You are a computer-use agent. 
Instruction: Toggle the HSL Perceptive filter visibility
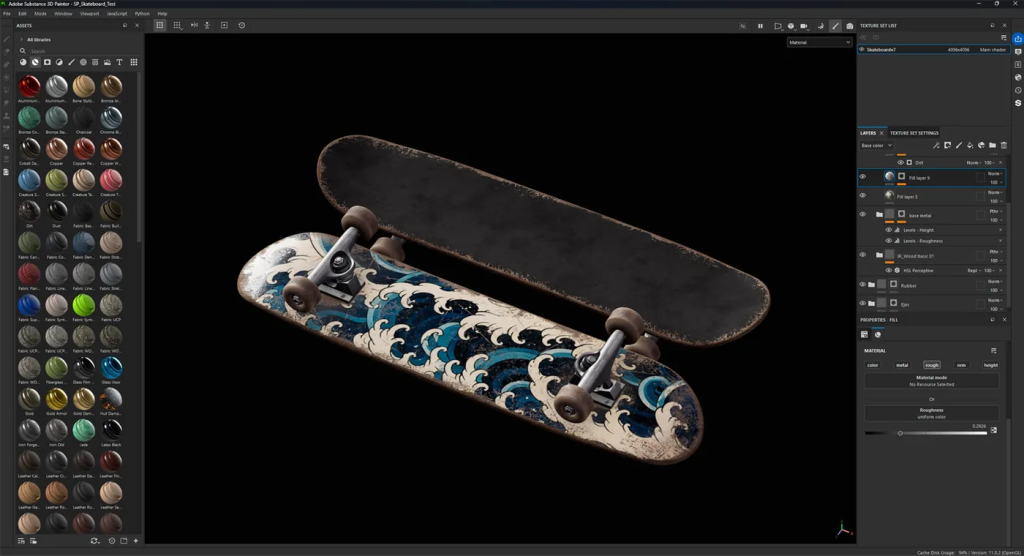888,270
